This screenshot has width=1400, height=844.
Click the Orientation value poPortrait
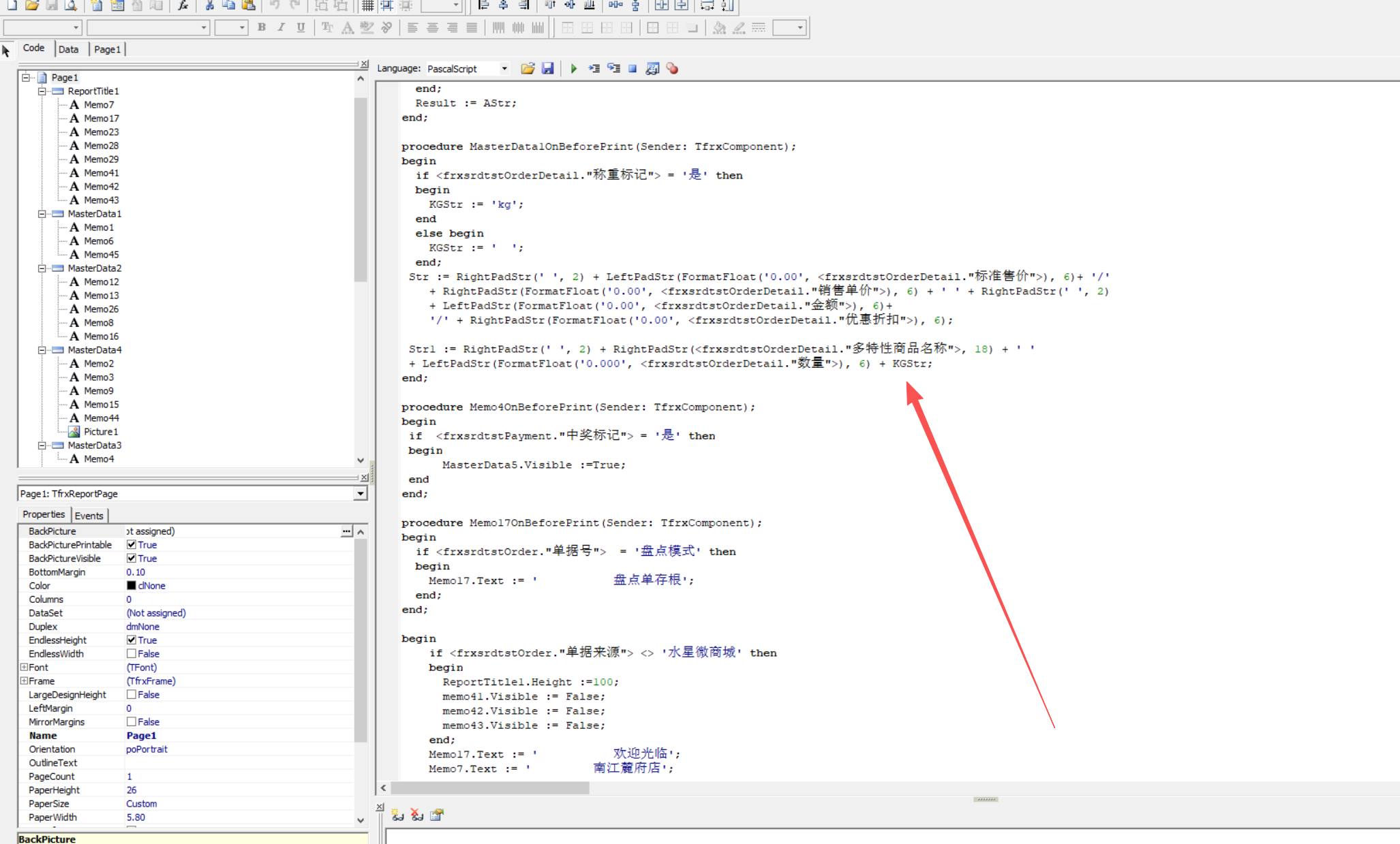point(147,749)
